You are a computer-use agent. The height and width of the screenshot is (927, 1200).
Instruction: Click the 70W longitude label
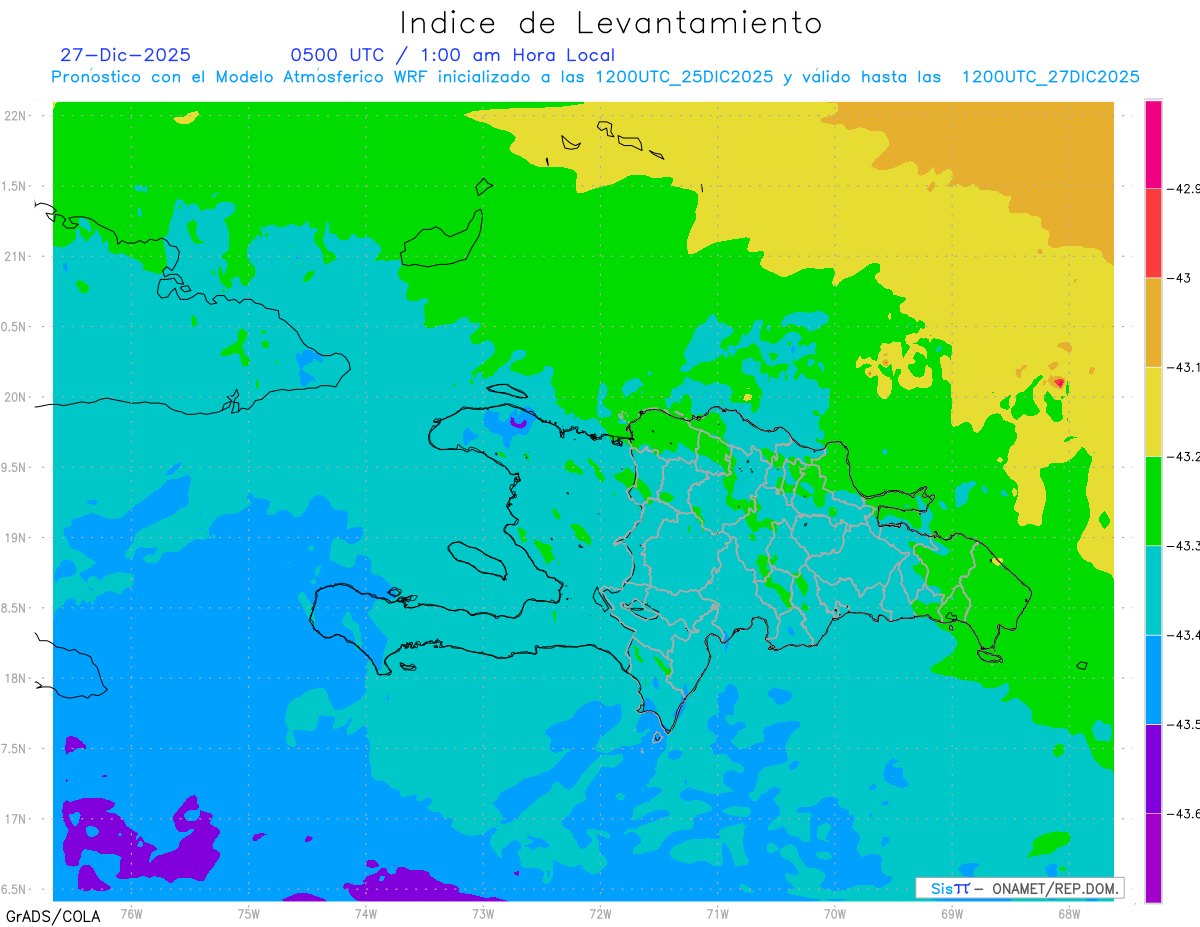[835, 912]
